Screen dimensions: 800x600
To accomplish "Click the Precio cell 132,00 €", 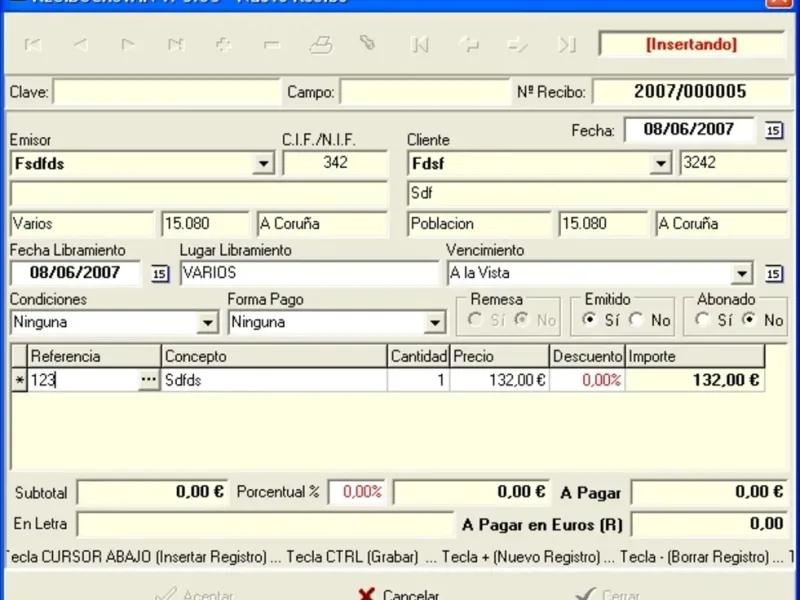I will pos(499,380).
